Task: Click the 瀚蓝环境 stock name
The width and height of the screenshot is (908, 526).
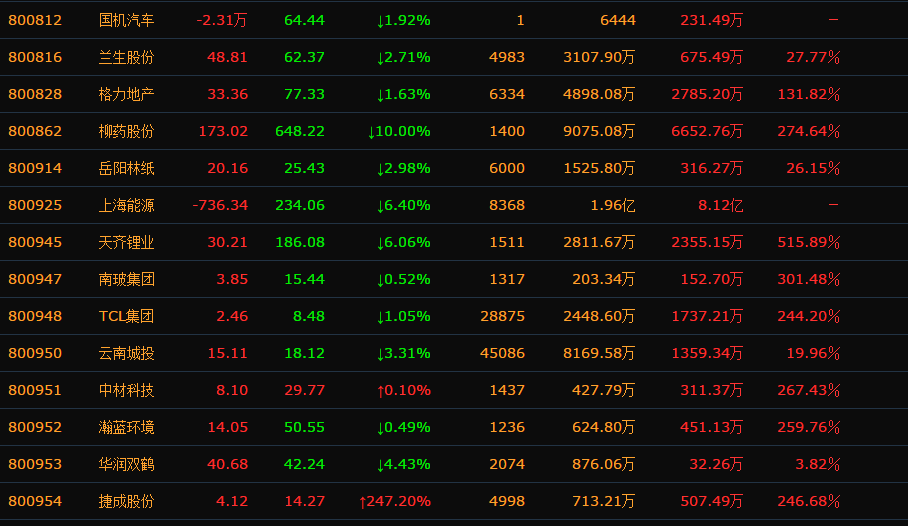Action: pyautogui.click(x=127, y=427)
